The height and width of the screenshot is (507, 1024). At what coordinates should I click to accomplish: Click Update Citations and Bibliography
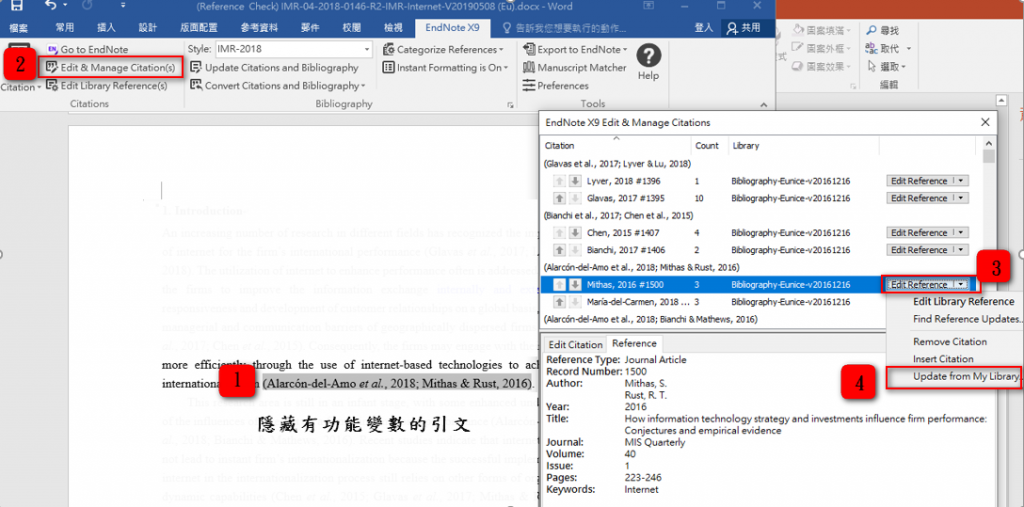274,67
